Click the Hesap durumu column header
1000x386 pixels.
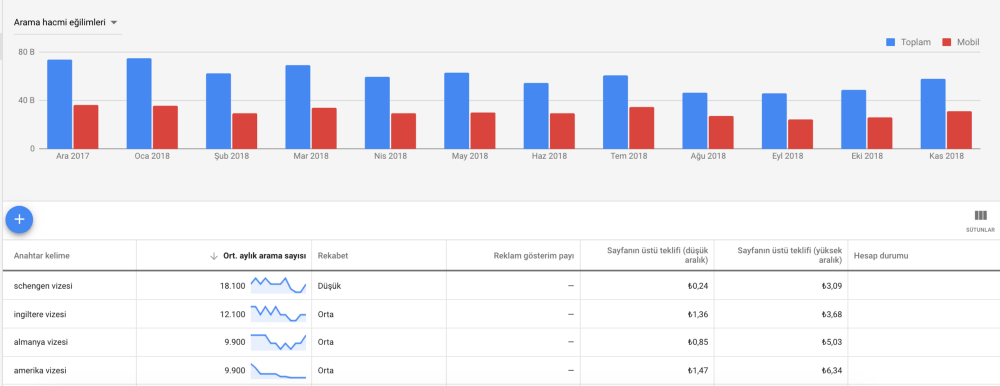click(881, 256)
